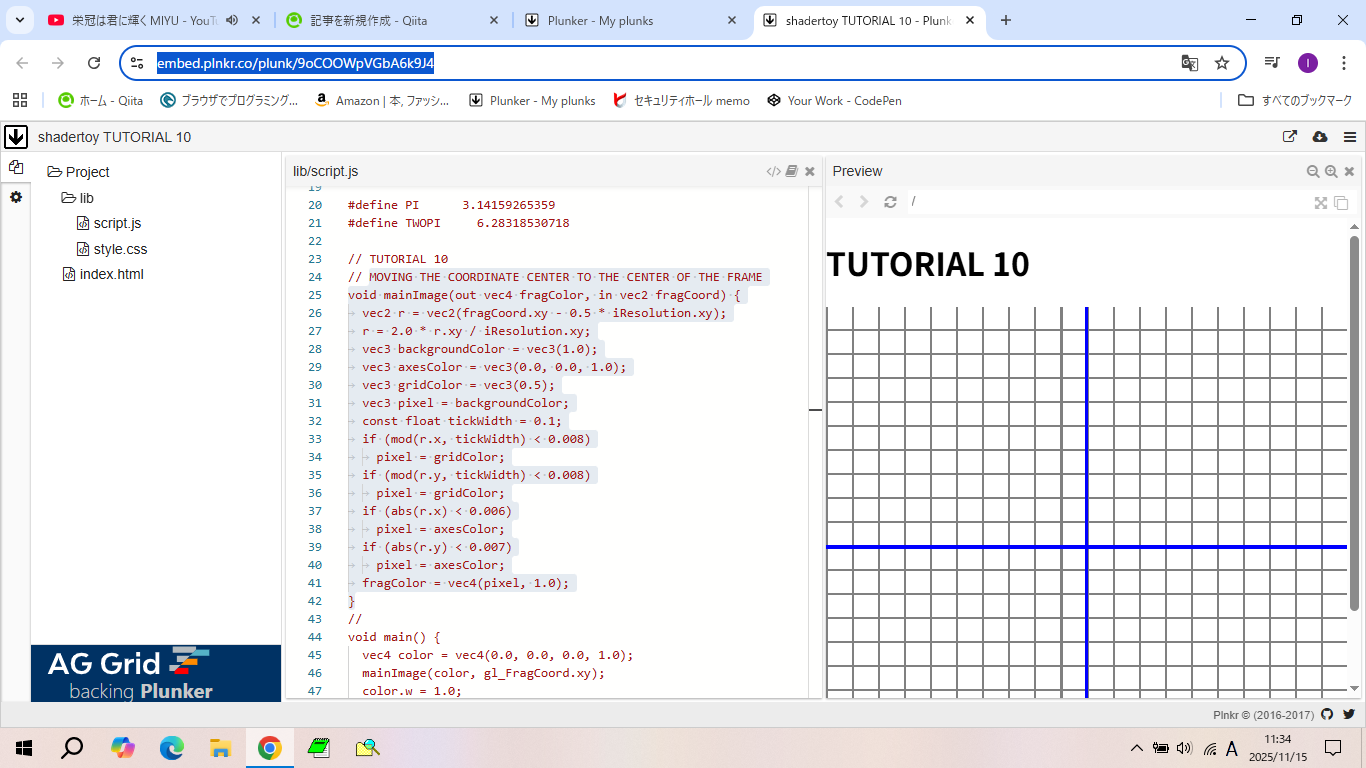The image size is (1366, 768).
Task: Refresh the preview with reload icon
Action: (890, 202)
